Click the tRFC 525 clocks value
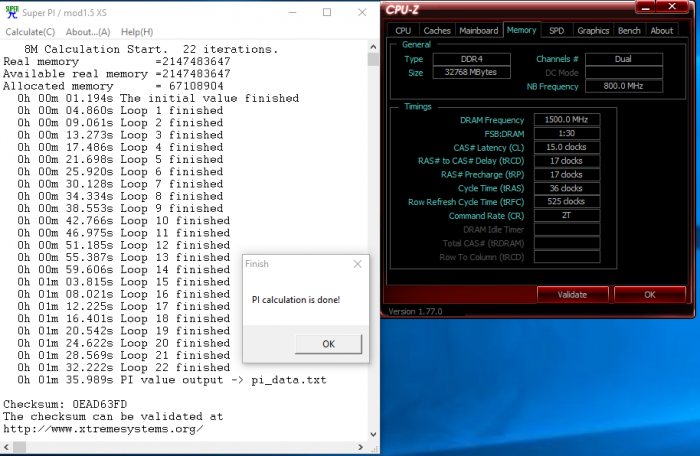This screenshot has width=700, height=456. tap(567, 201)
